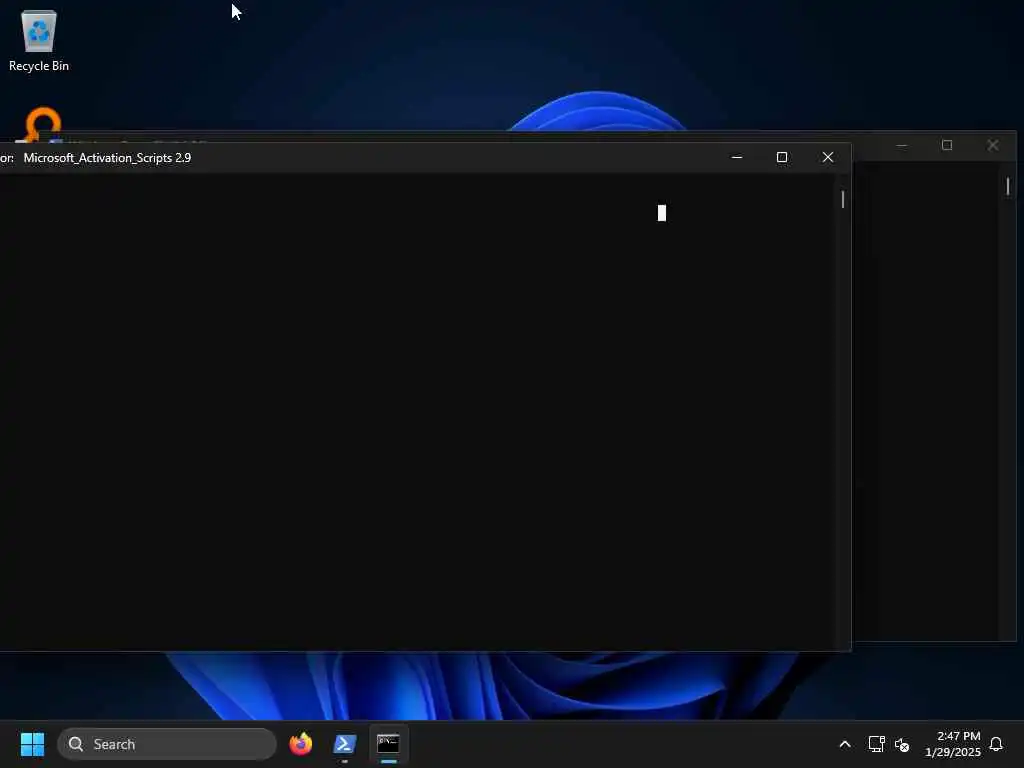Maximize the Microsoft_Activation_Scripts window
The image size is (1024, 768).
[782, 157]
